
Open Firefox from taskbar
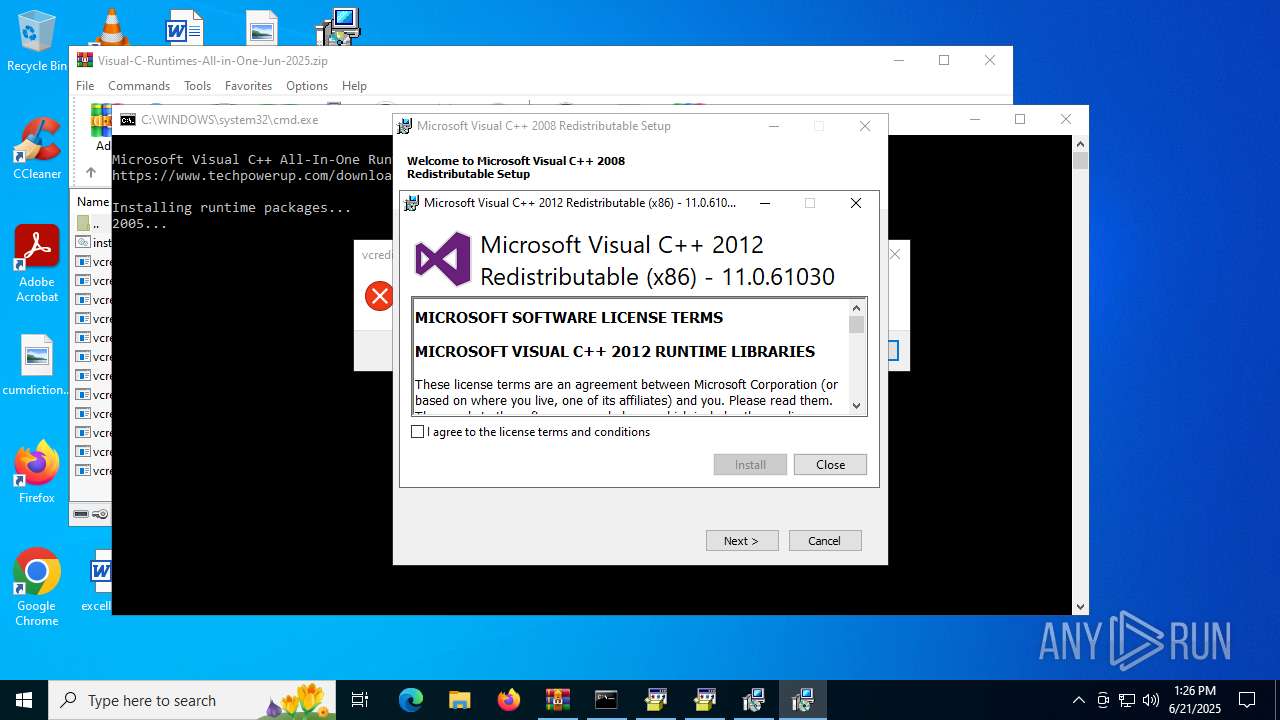coord(508,700)
